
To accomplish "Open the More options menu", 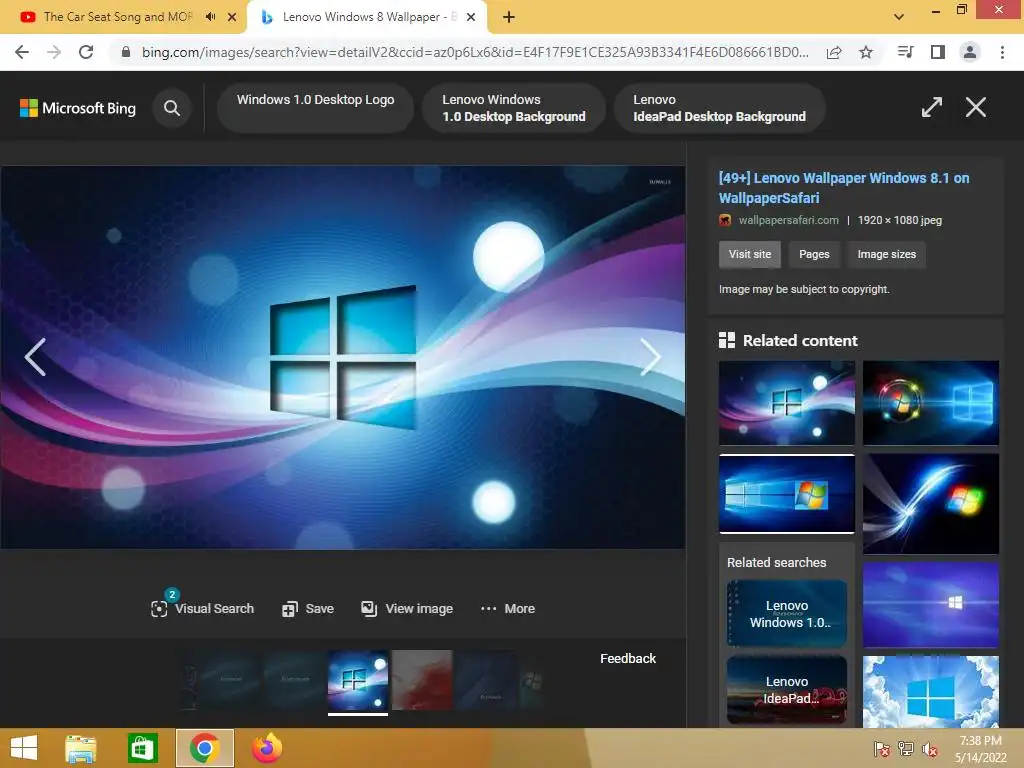I will (x=507, y=609).
